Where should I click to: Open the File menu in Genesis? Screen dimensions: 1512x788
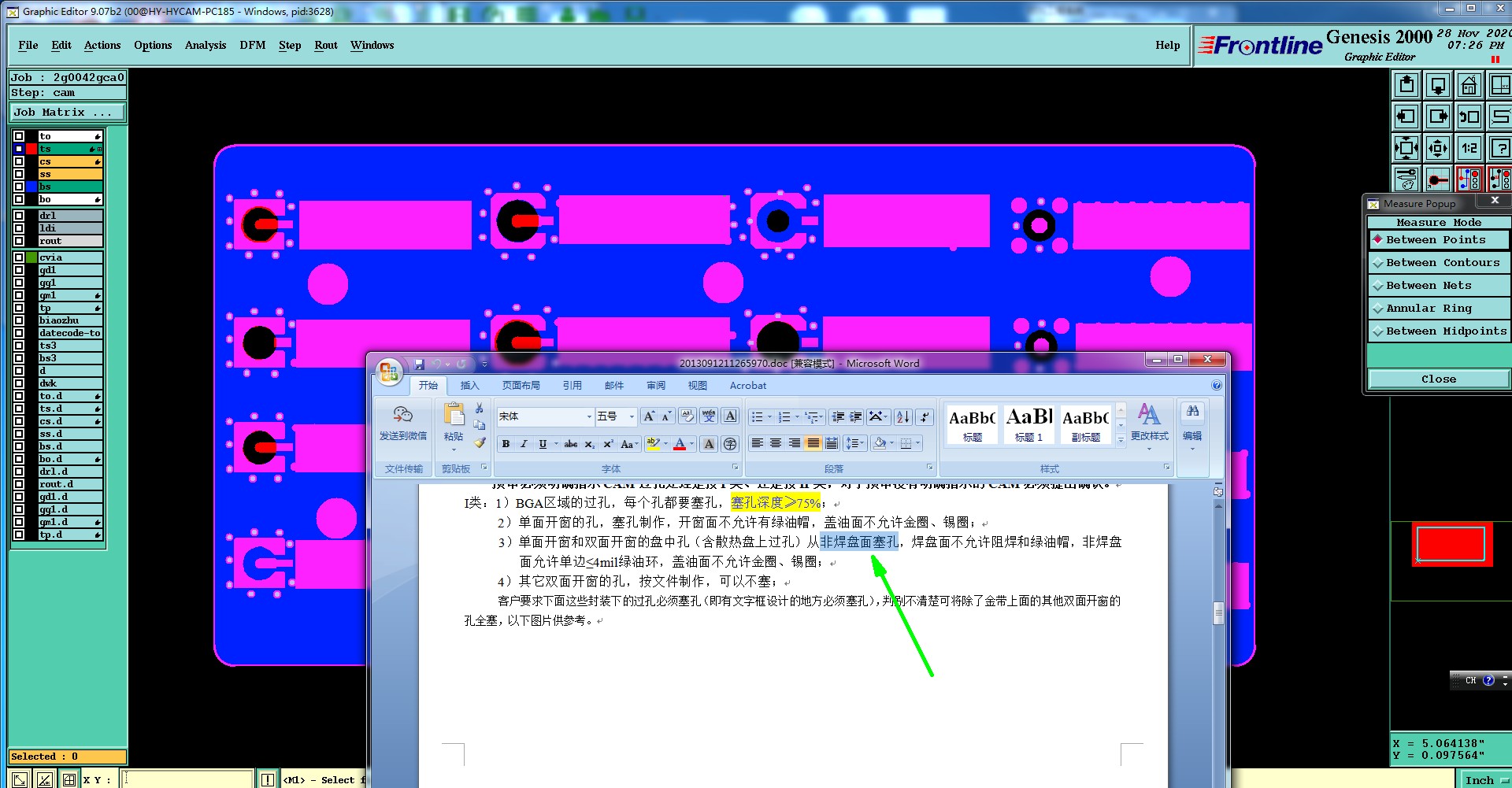click(x=28, y=45)
